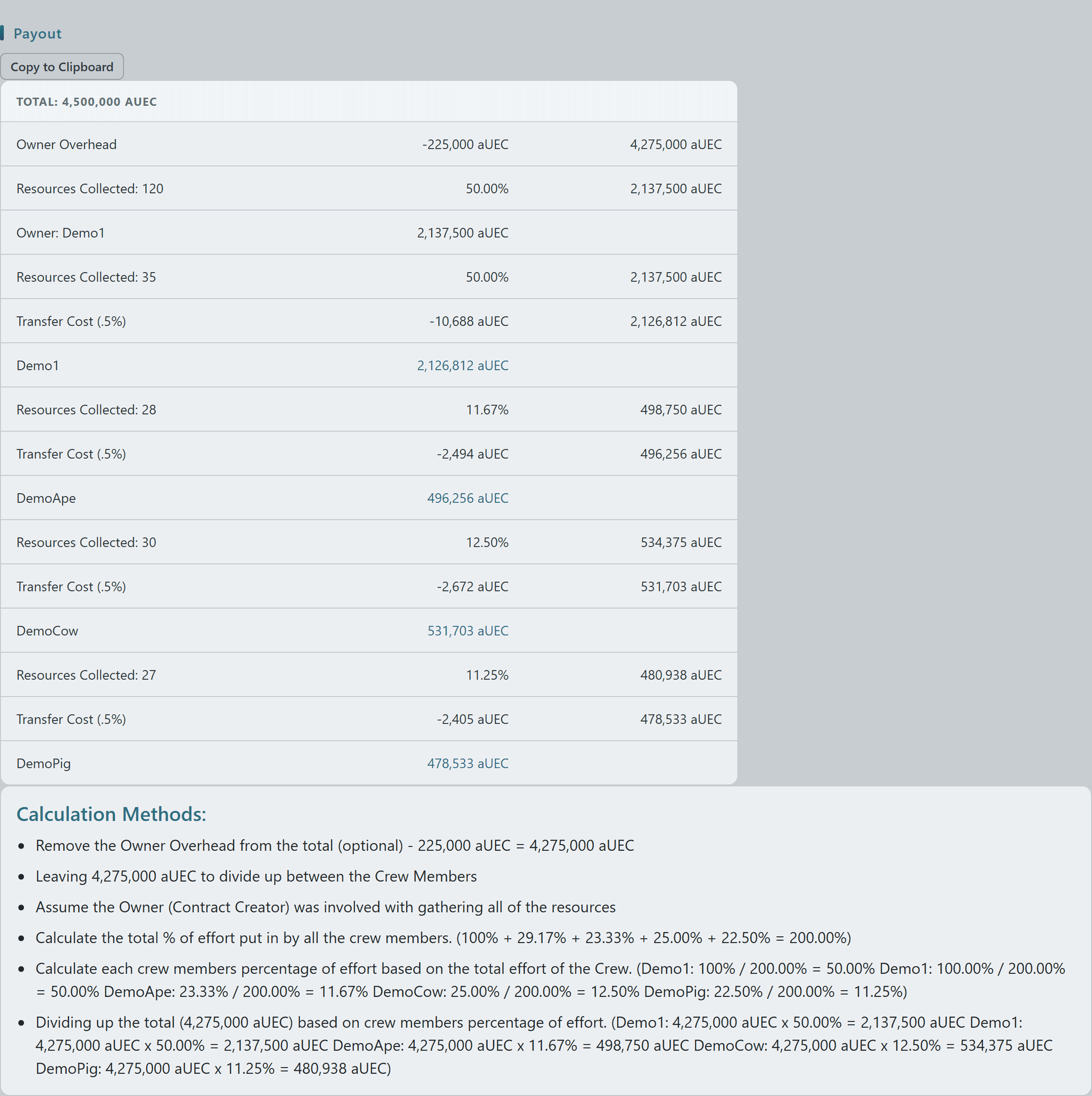Click the DemoPig crew member name
The image size is (1092, 1096).
[44, 763]
